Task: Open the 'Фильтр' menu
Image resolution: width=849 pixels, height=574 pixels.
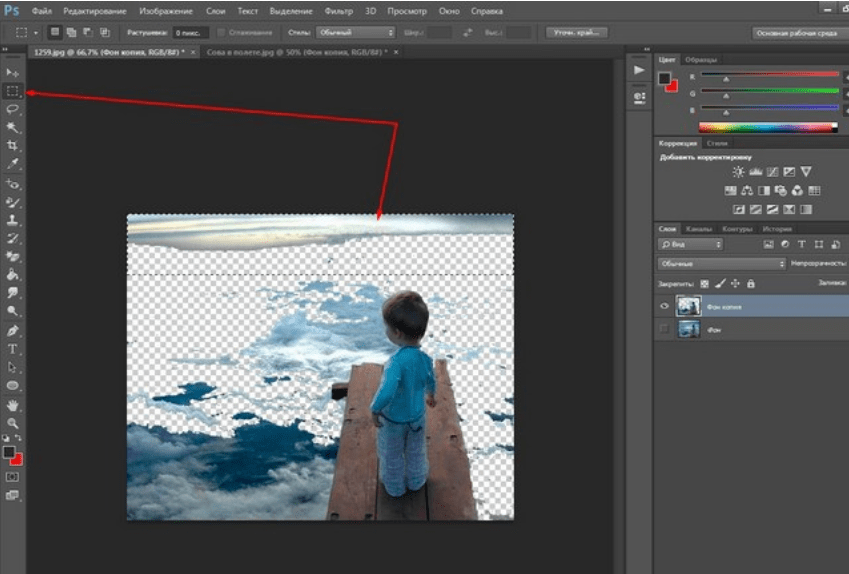Action: point(338,11)
